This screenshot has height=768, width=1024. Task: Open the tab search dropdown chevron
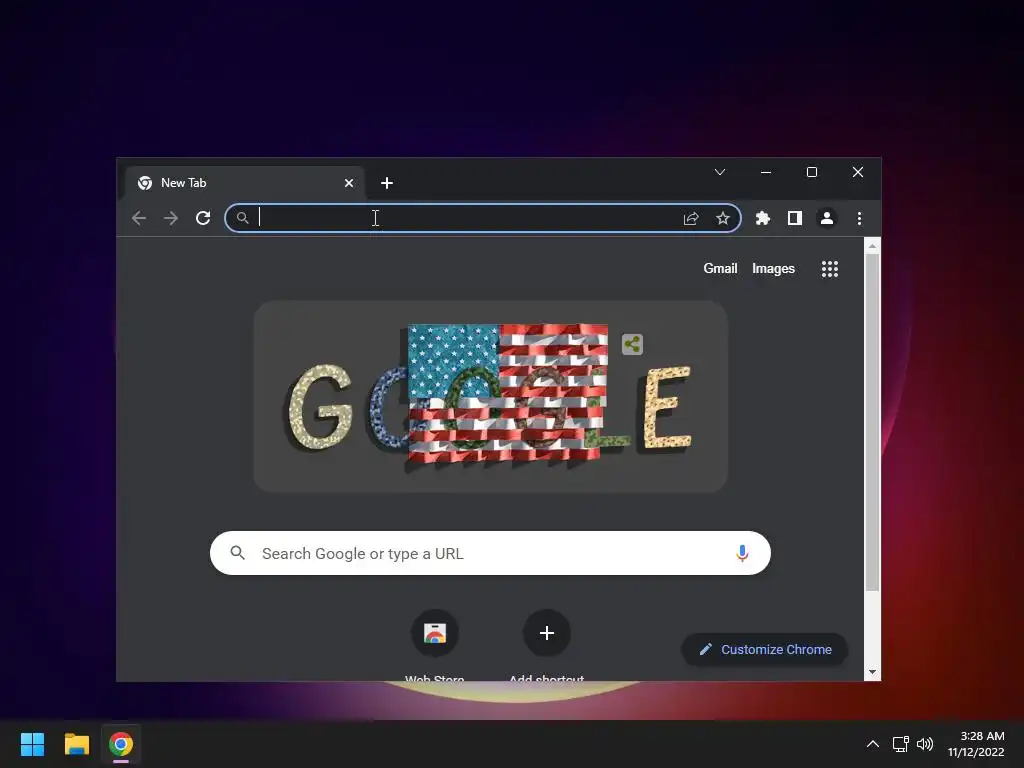click(x=720, y=172)
